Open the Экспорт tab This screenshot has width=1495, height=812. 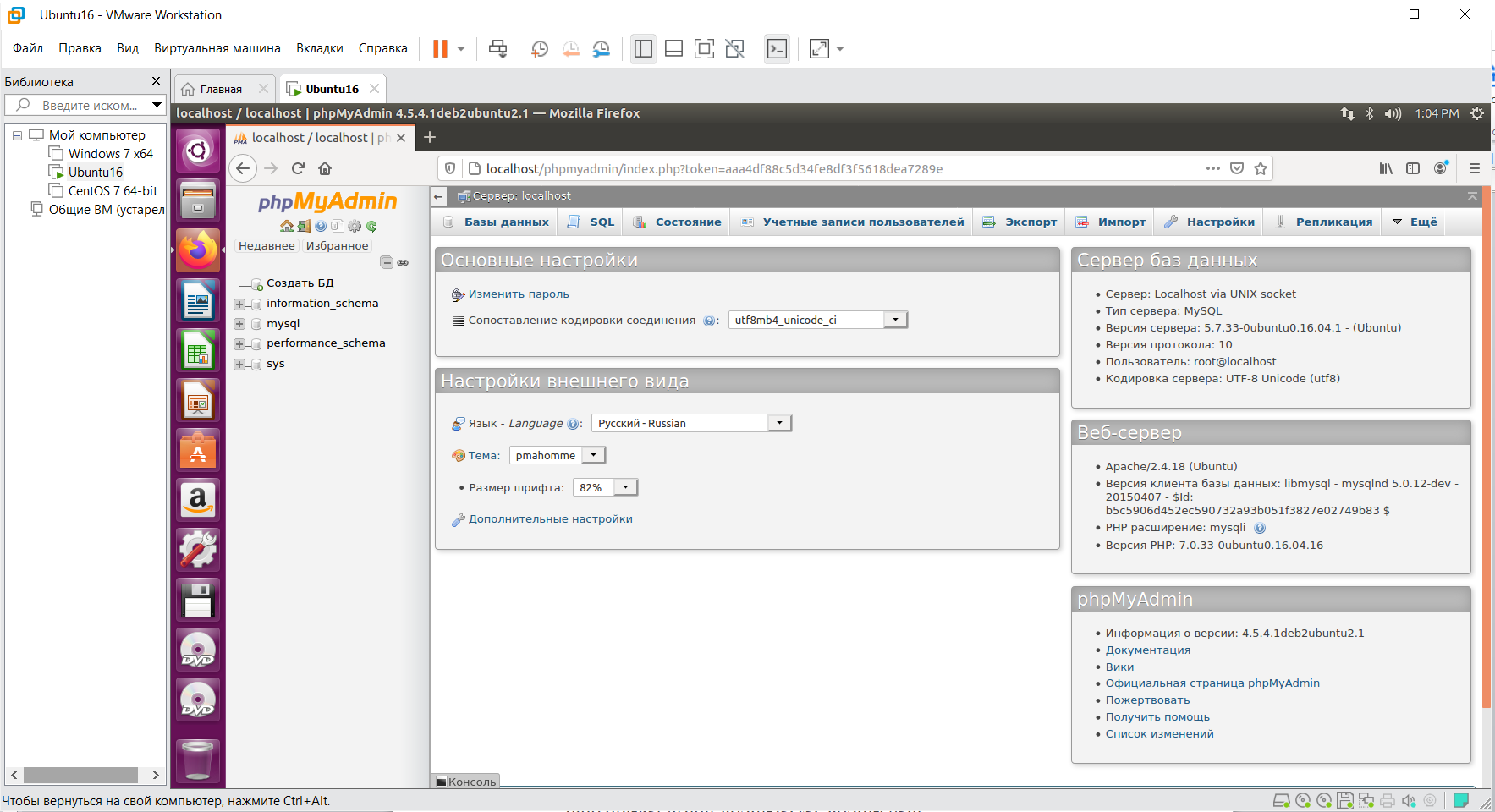tap(1020, 222)
